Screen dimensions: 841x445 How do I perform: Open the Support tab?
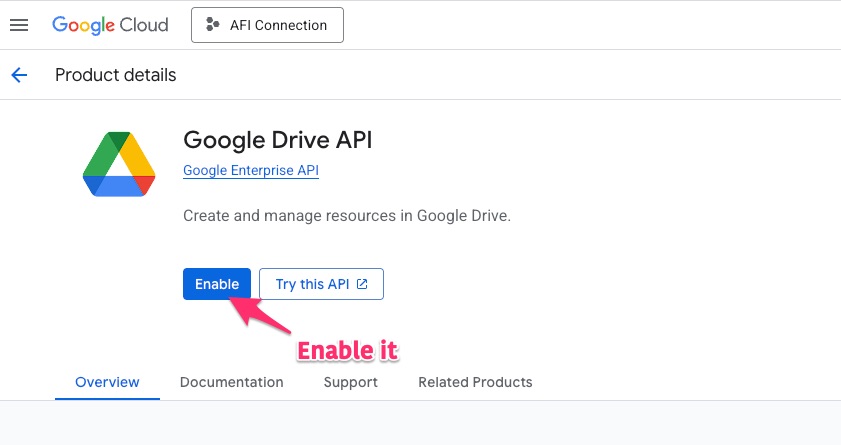coord(350,382)
